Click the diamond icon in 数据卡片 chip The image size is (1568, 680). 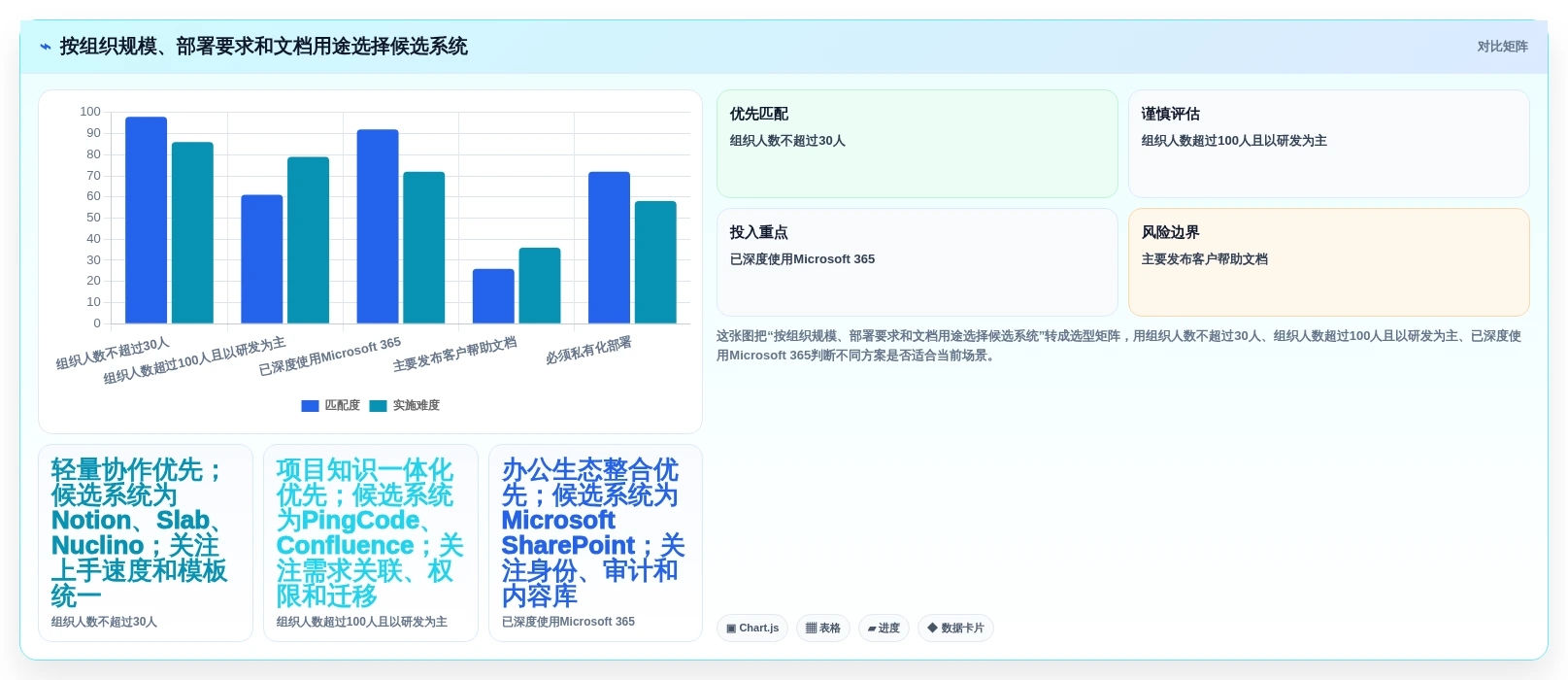932,629
